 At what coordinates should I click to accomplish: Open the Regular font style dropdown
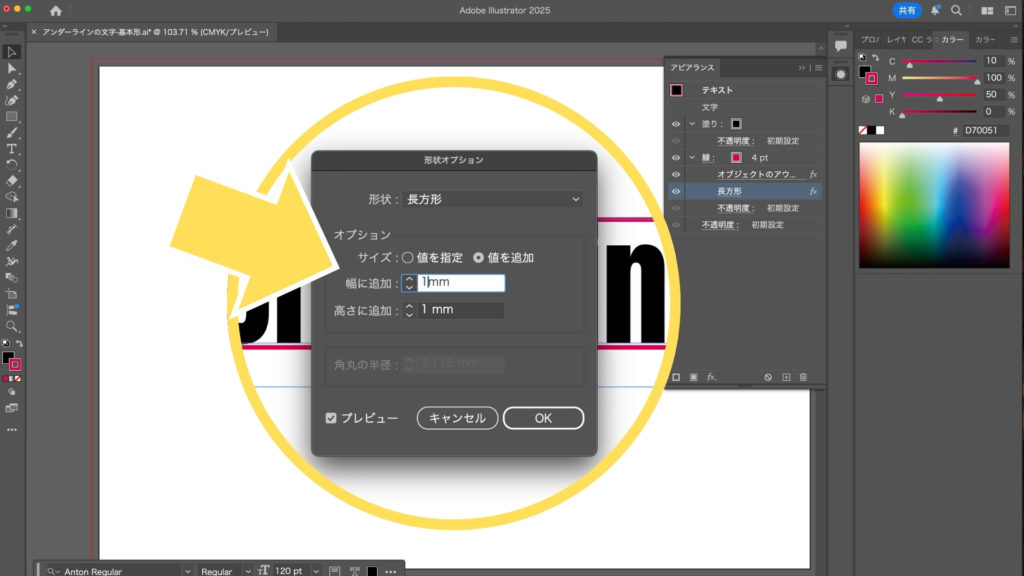[x=220, y=571]
